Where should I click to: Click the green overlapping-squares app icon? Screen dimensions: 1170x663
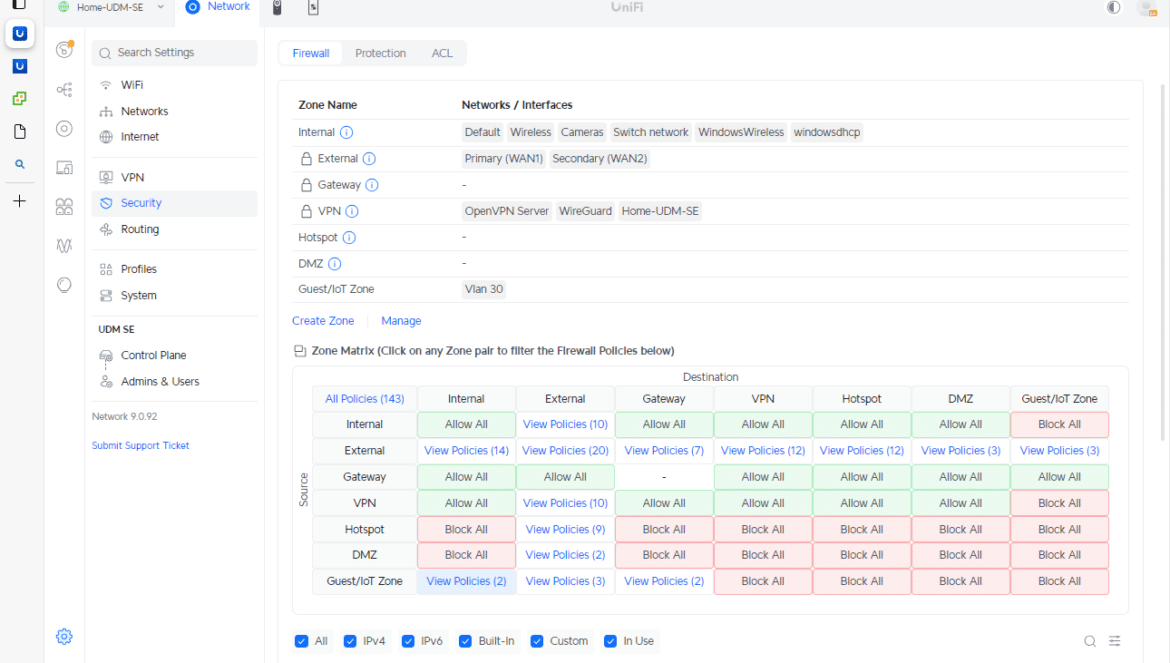tap(20, 98)
